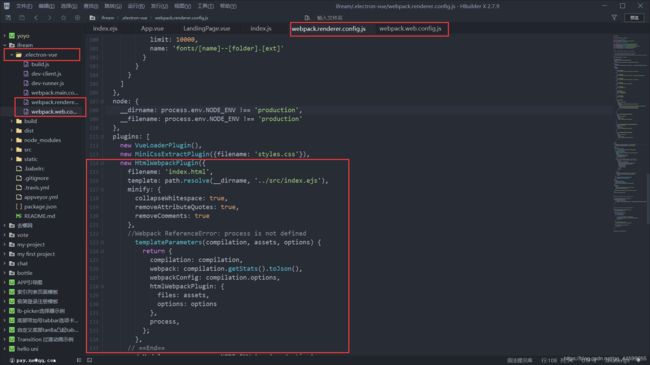Click the node_modules folder icon
Image resolution: width=650 pixels, height=365 pixels.
19,140
